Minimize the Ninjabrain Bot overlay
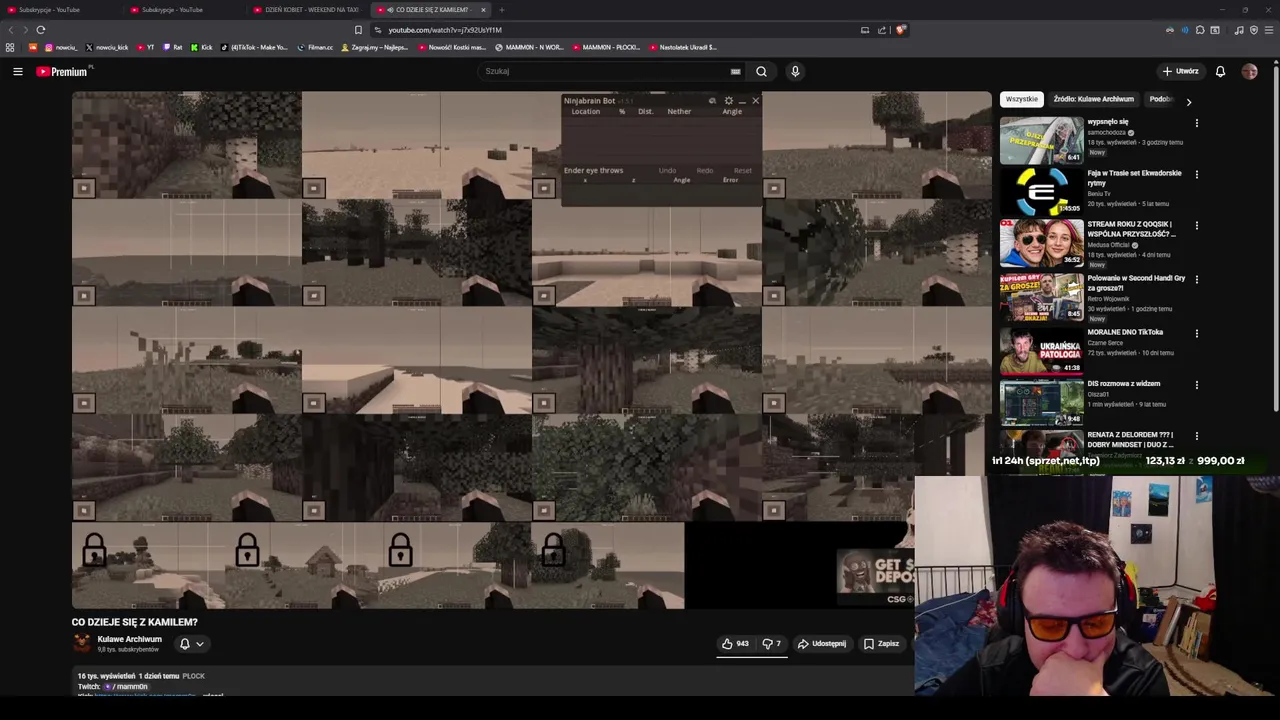 coord(742,101)
